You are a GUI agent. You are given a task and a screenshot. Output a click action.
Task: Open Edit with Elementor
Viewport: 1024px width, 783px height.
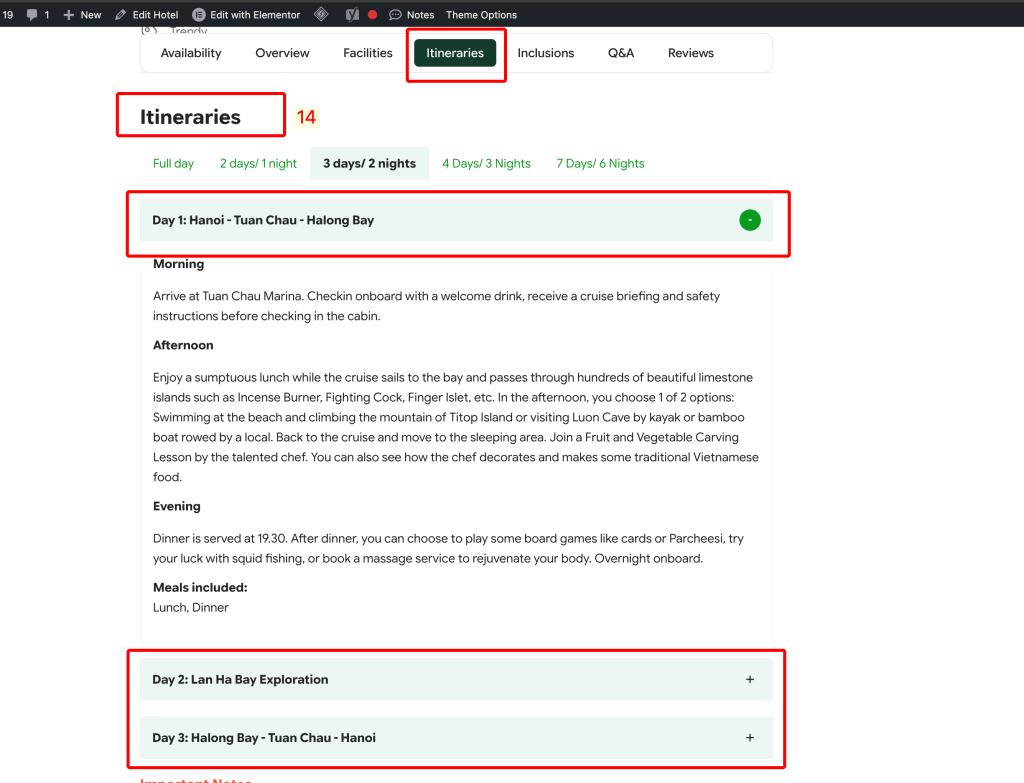(x=246, y=15)
